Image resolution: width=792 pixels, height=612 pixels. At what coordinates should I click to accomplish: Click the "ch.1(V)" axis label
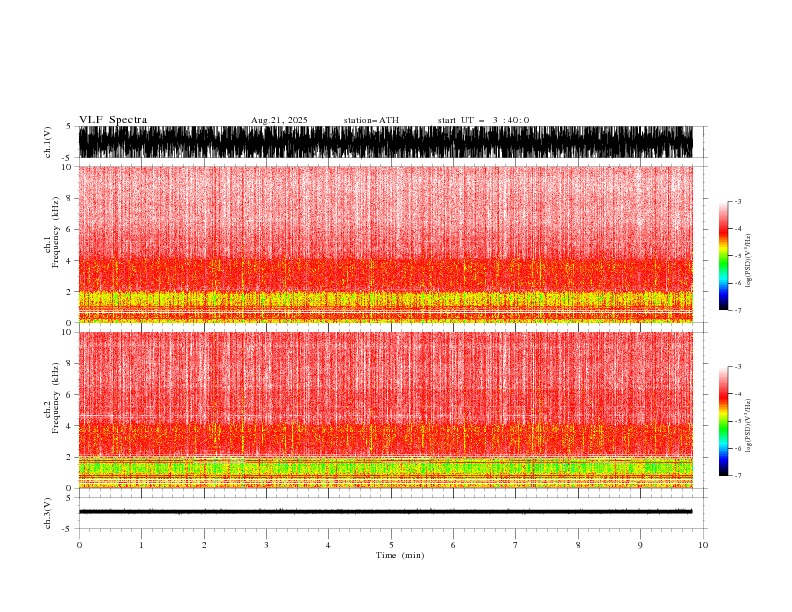click(x=48, y=142)
